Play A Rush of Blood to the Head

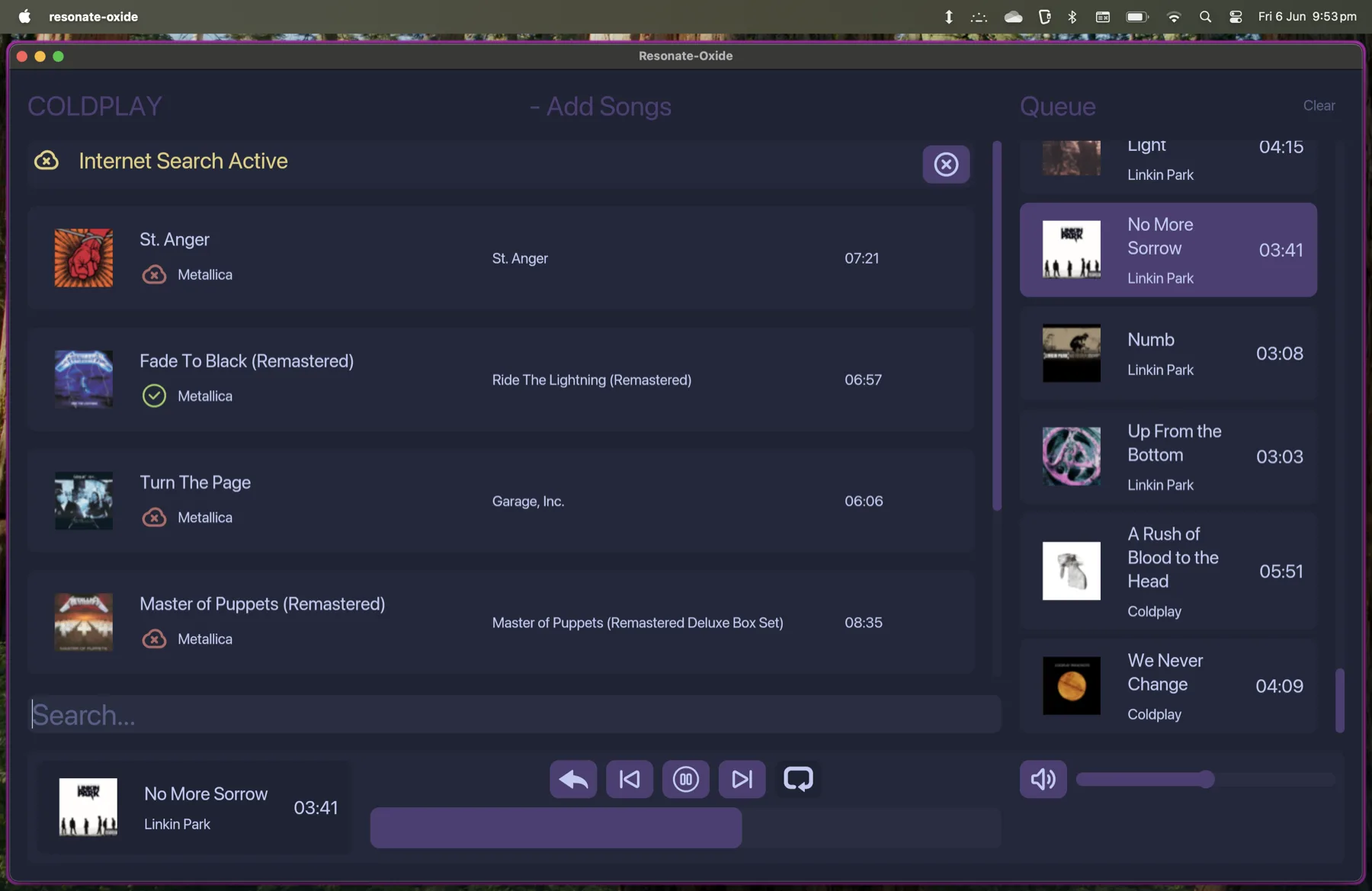coord(1168,572)
